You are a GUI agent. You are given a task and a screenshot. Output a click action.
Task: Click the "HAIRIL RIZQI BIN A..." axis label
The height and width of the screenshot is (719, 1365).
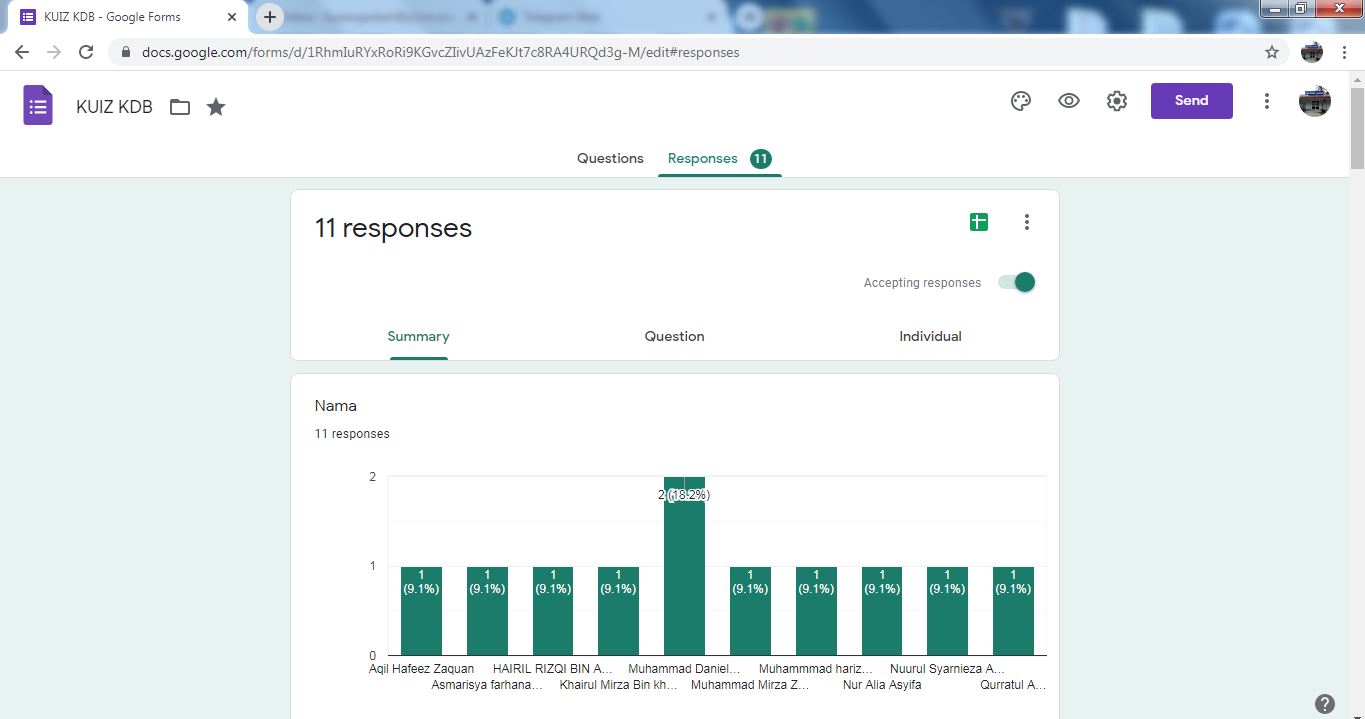tap(553, 668)
